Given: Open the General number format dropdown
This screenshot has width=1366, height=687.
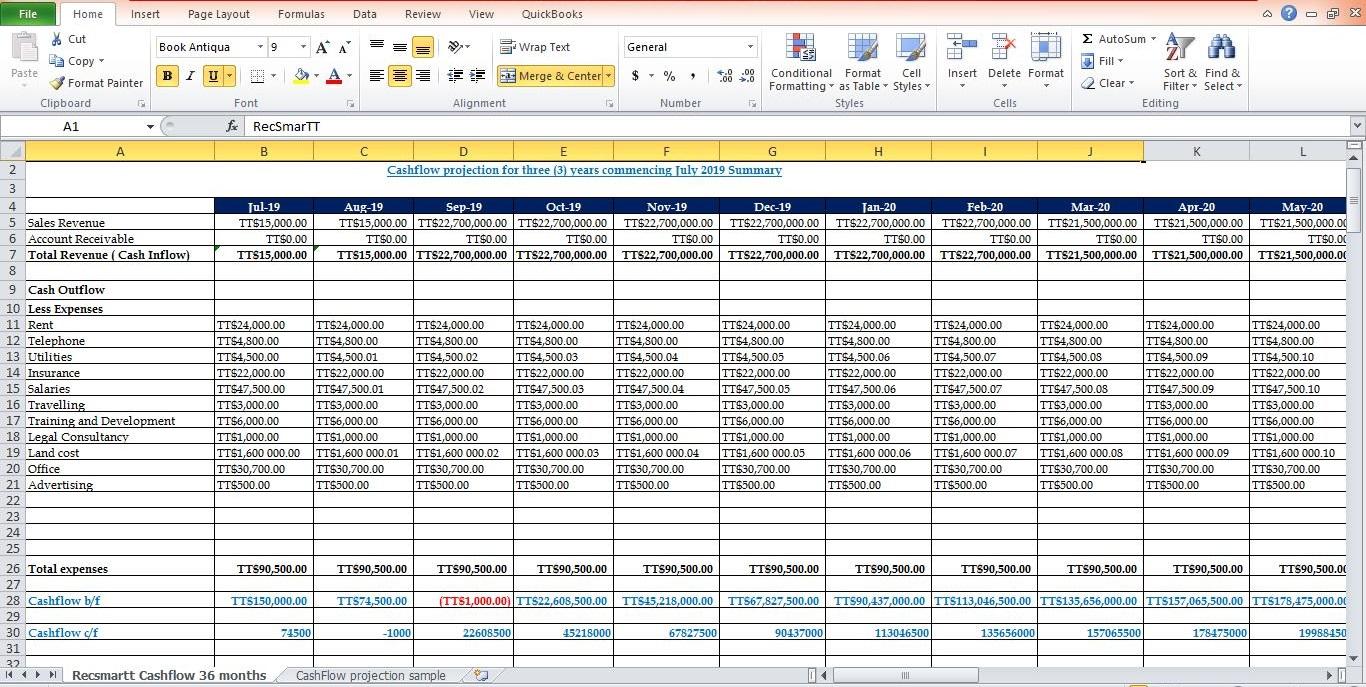Looking at the screenshot, I should [x=750, y=46].
